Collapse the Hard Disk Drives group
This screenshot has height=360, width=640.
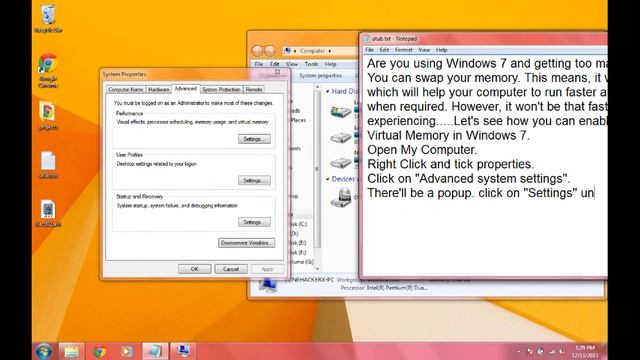pyautogui.click(x=328, y=91)
